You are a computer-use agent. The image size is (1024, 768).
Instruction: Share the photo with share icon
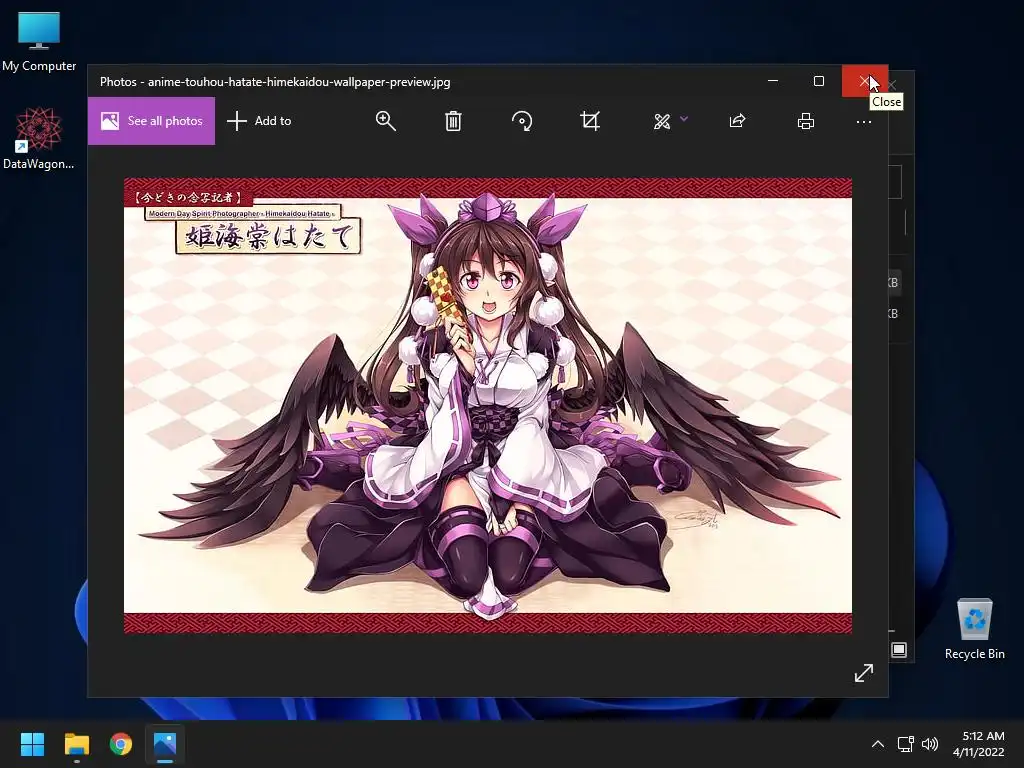(x=737, y=121)
